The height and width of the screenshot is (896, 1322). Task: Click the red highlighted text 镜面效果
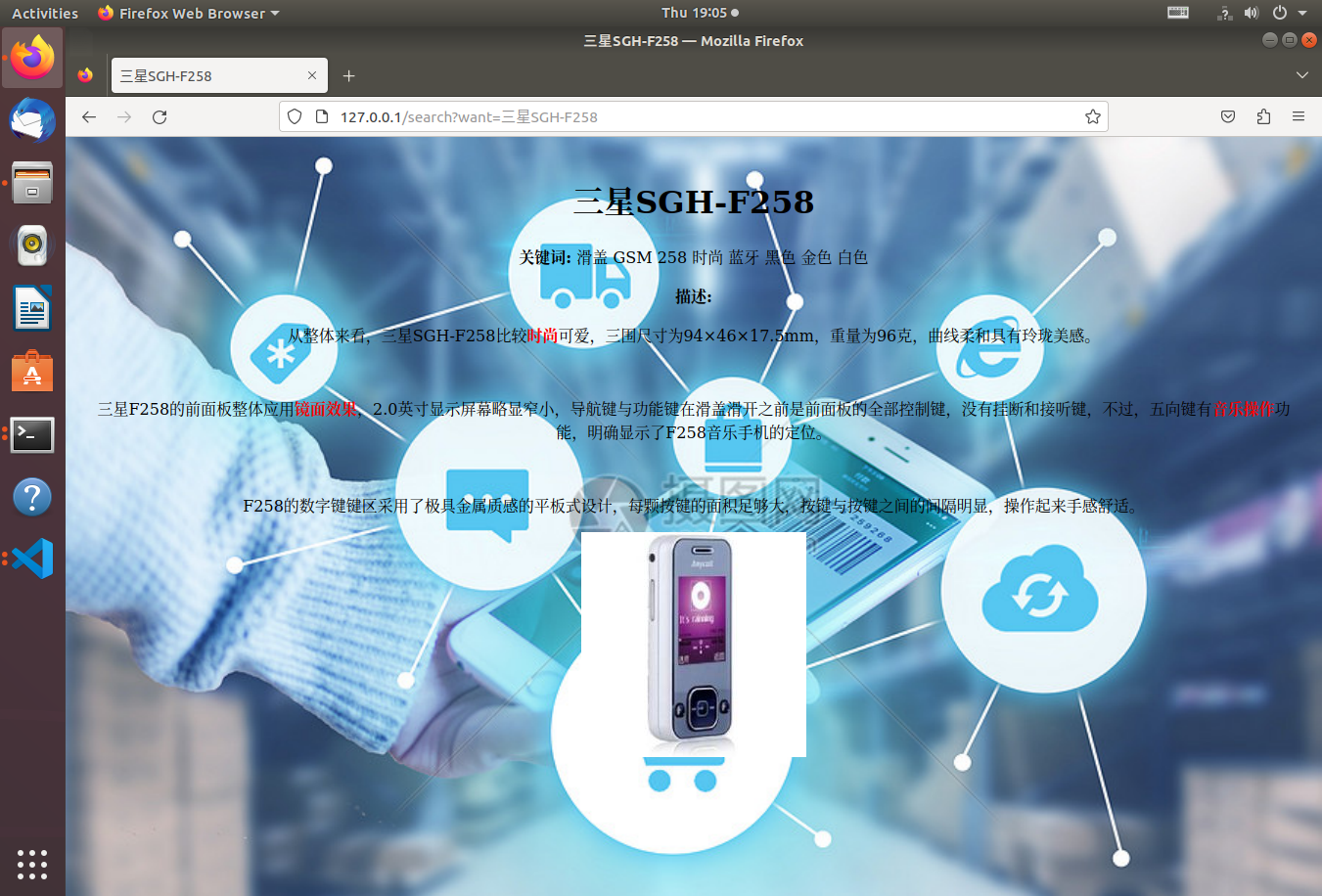(326, 409)
